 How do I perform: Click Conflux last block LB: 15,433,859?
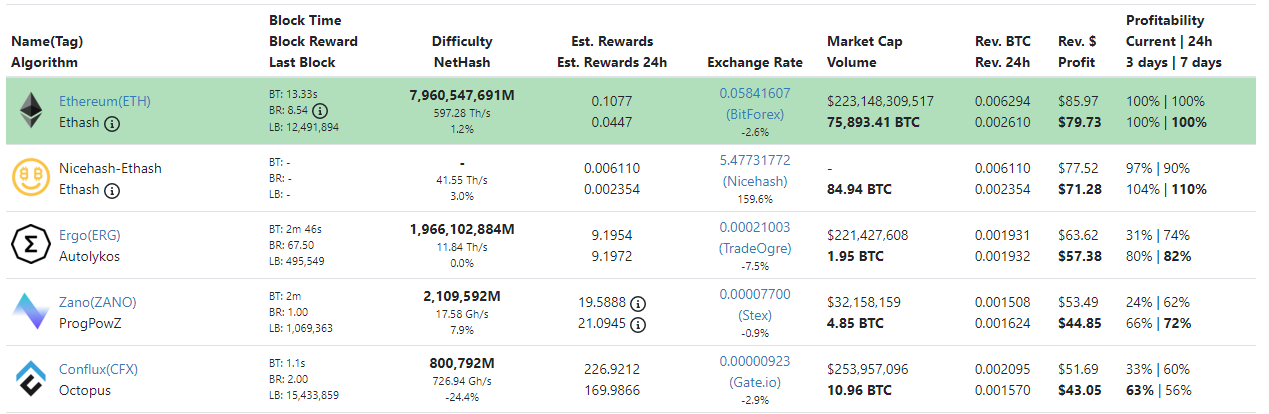pyautogui.click(x=304, y=395)
